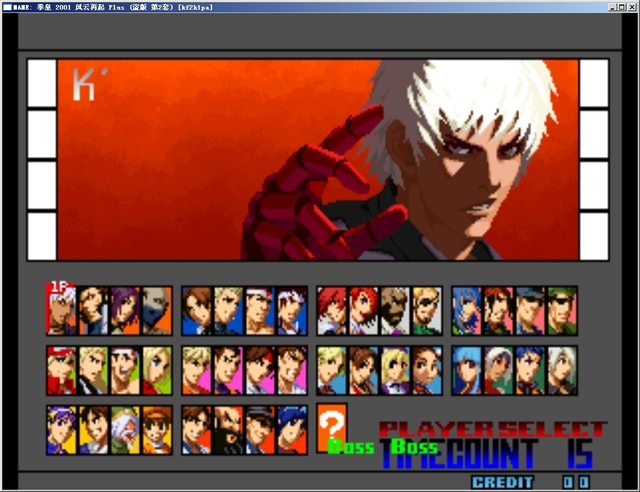640x492 pixels.
Task: Select K' portrait marked 1P
Action: click(x=61, y=311)
